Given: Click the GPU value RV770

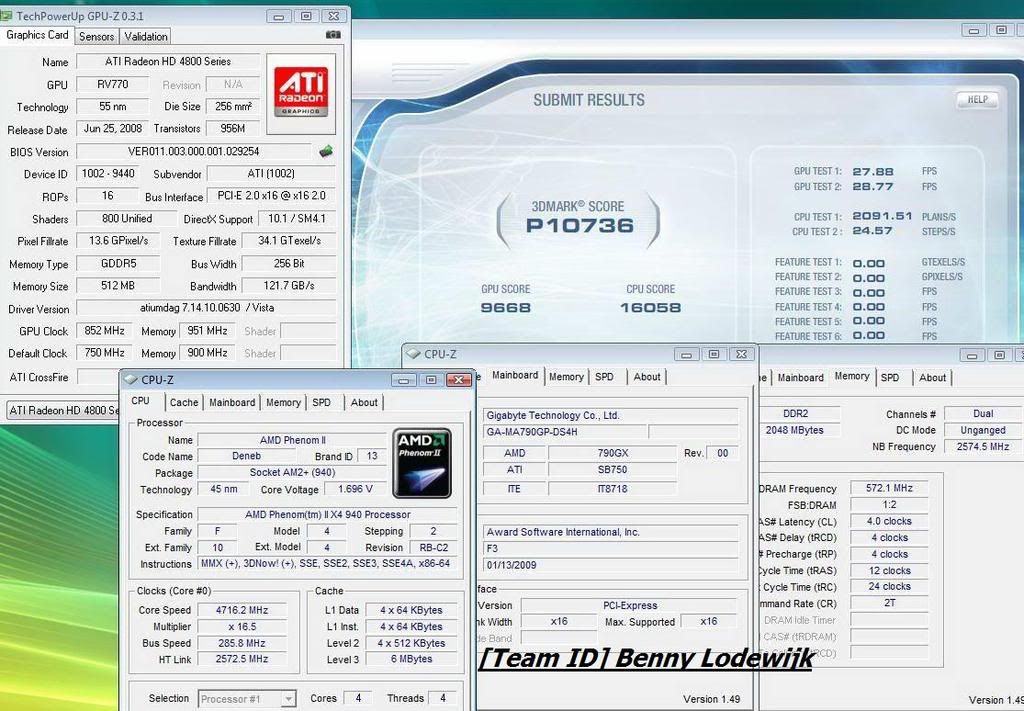Looking at the screenshot, I should pyautogui.click(x=112, y=84).
